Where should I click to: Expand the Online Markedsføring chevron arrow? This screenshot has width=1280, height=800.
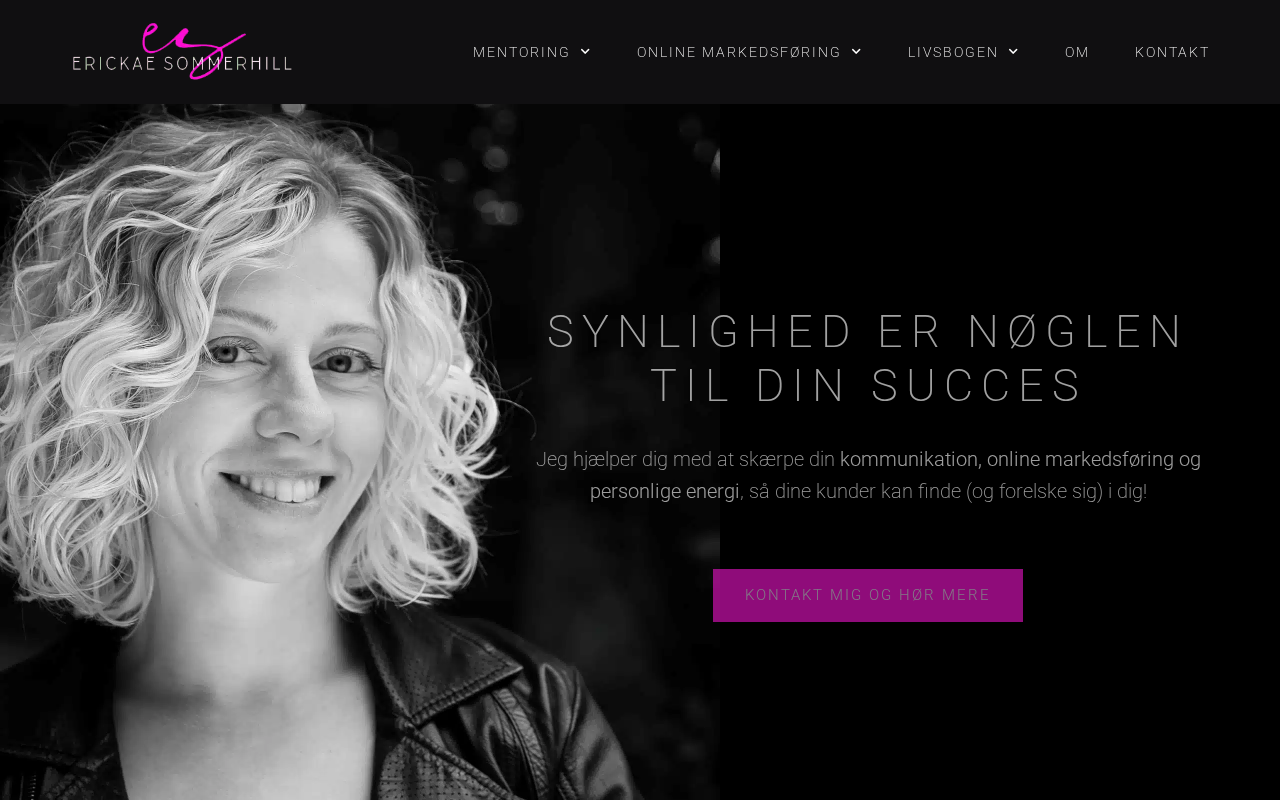[856, 52]
